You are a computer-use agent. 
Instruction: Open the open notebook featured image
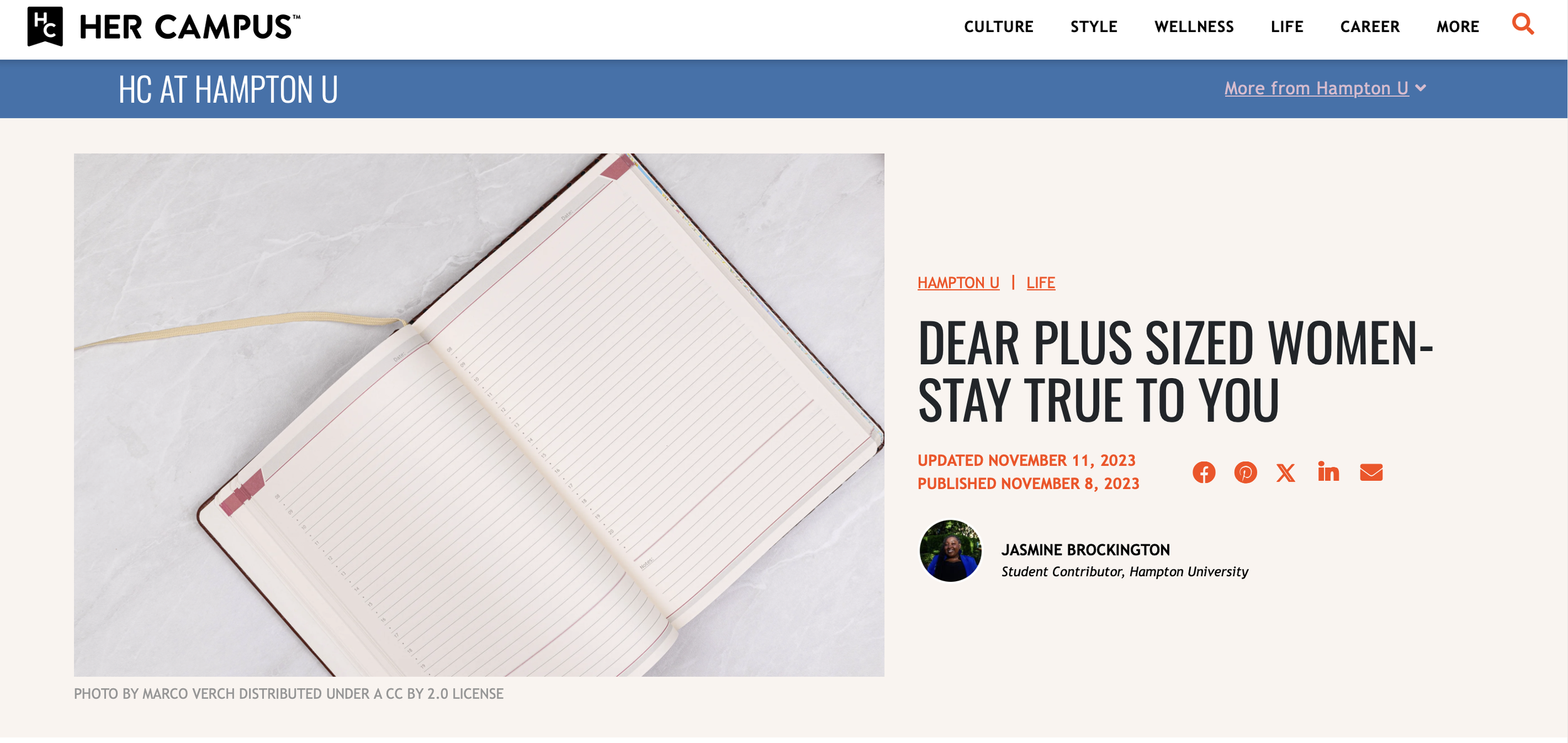(x=479, y=414)
